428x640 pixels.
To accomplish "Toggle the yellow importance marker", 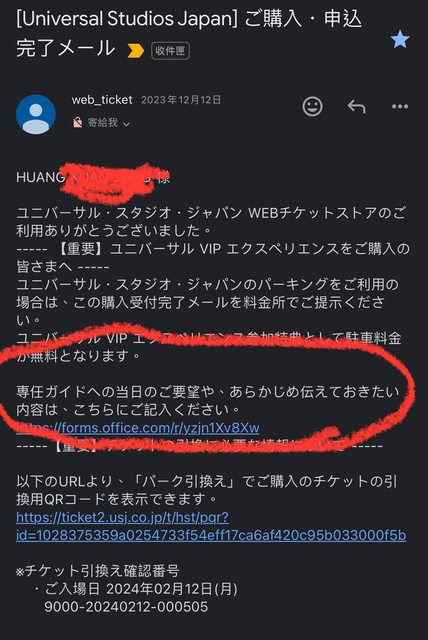I will point(135,51).
